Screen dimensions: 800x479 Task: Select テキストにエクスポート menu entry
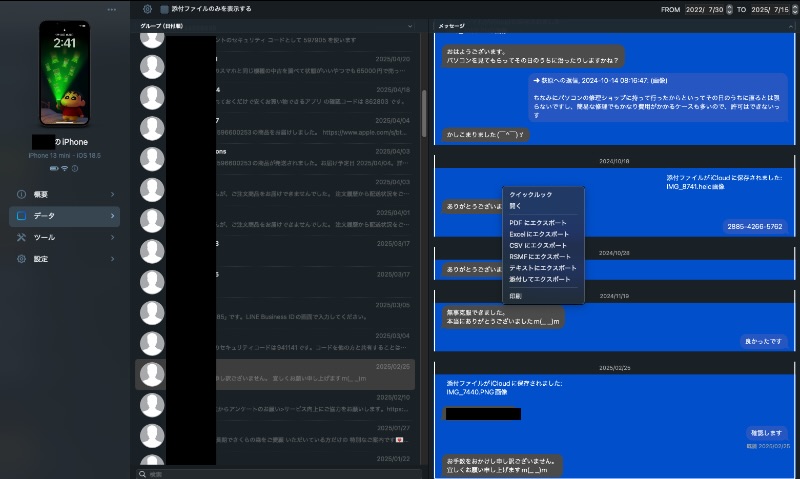[x=543, y=268]
